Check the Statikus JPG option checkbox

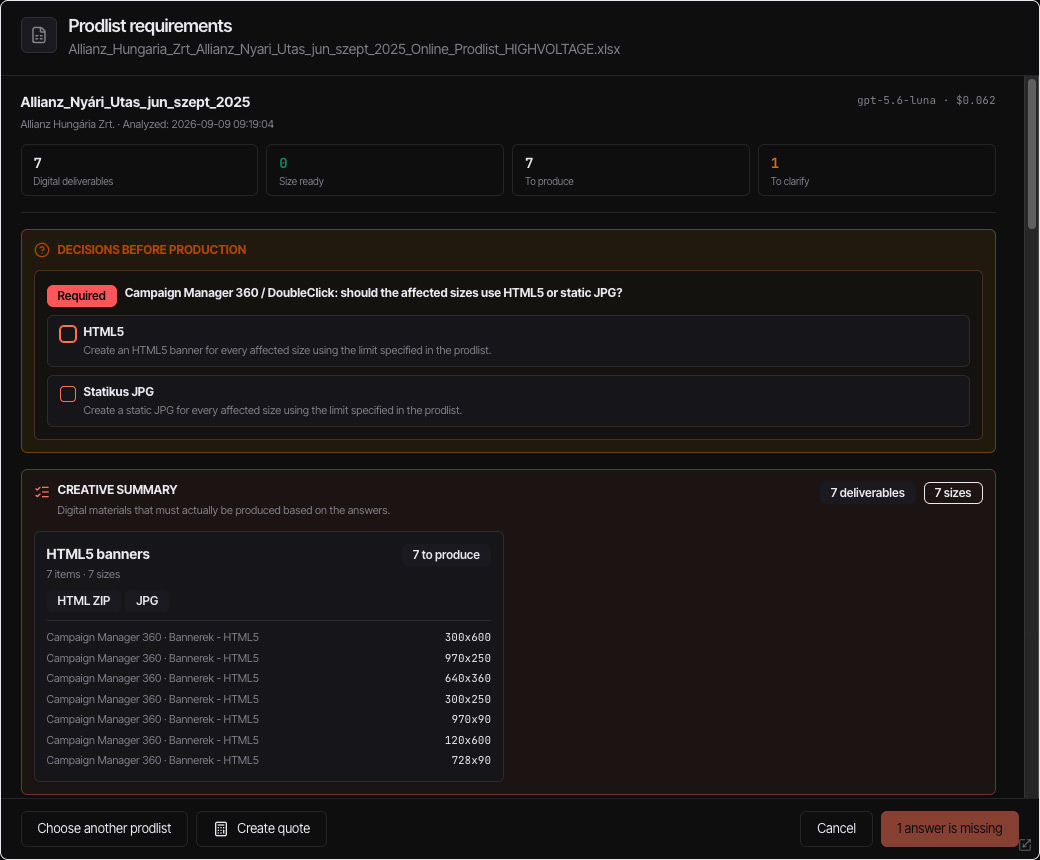pos(68,394)
